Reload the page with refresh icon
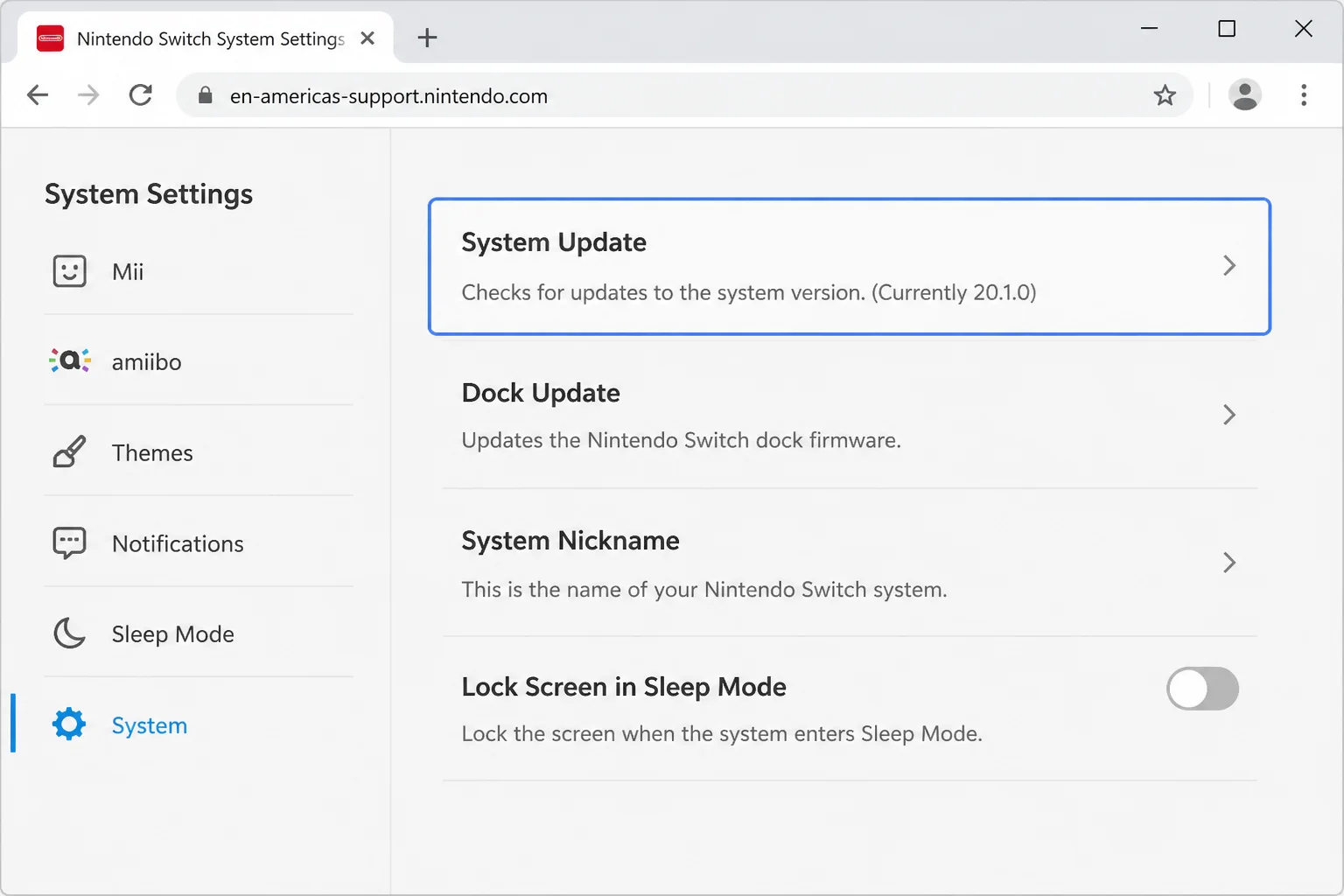 tap(141, 94)
